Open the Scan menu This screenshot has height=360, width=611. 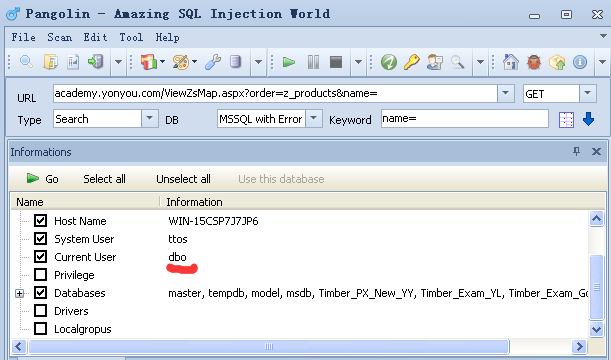tap(60, 37)
